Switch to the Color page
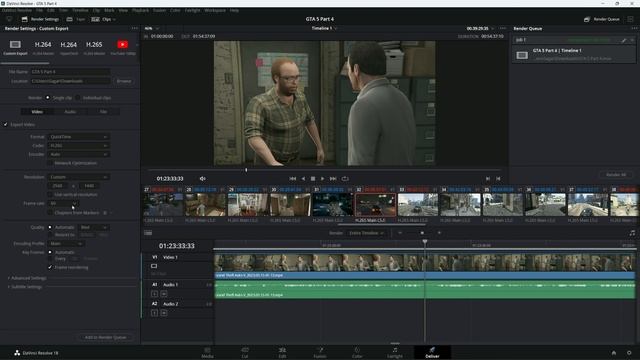This screenshot has width=640, height=360. click(x=357, y=353)
